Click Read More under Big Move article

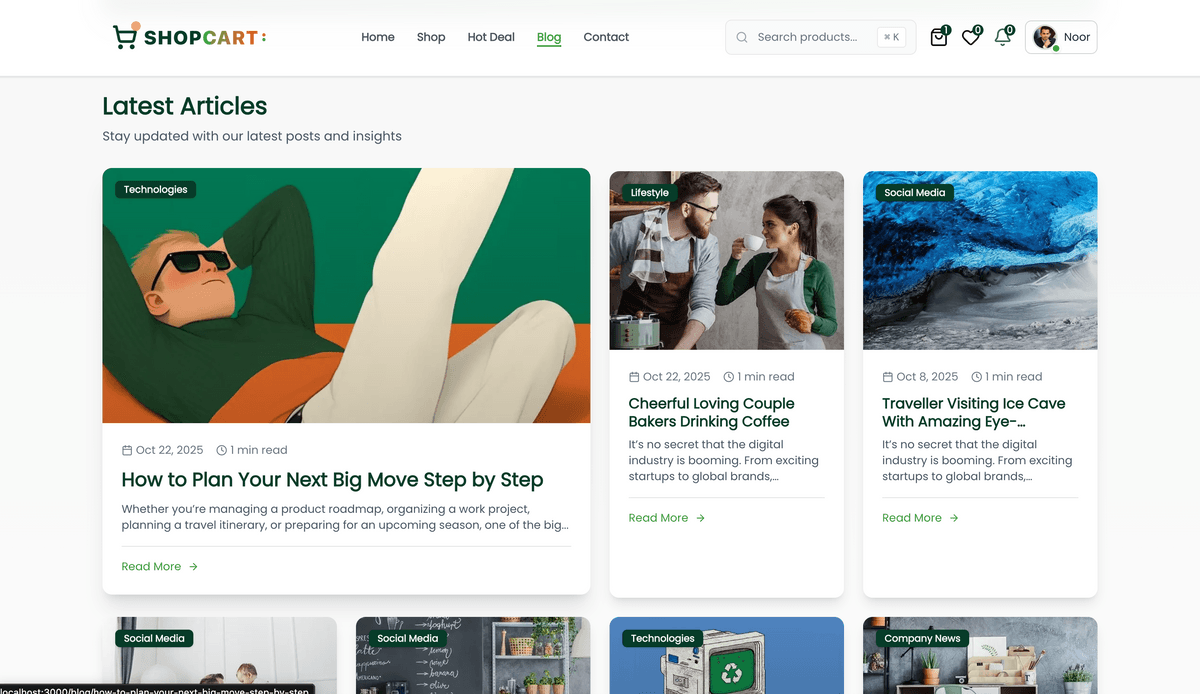[x=152, y=566]
